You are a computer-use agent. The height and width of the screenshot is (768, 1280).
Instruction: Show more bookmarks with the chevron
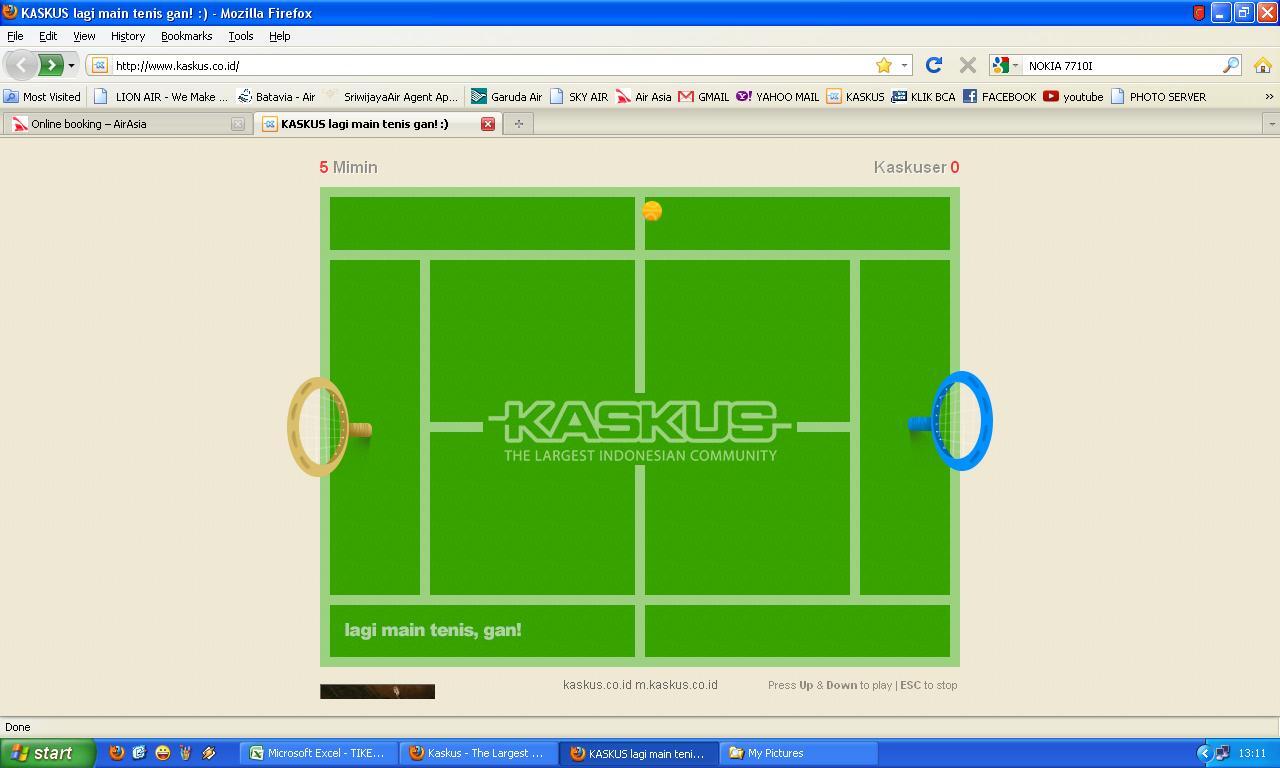click(x=1269, y=97)
